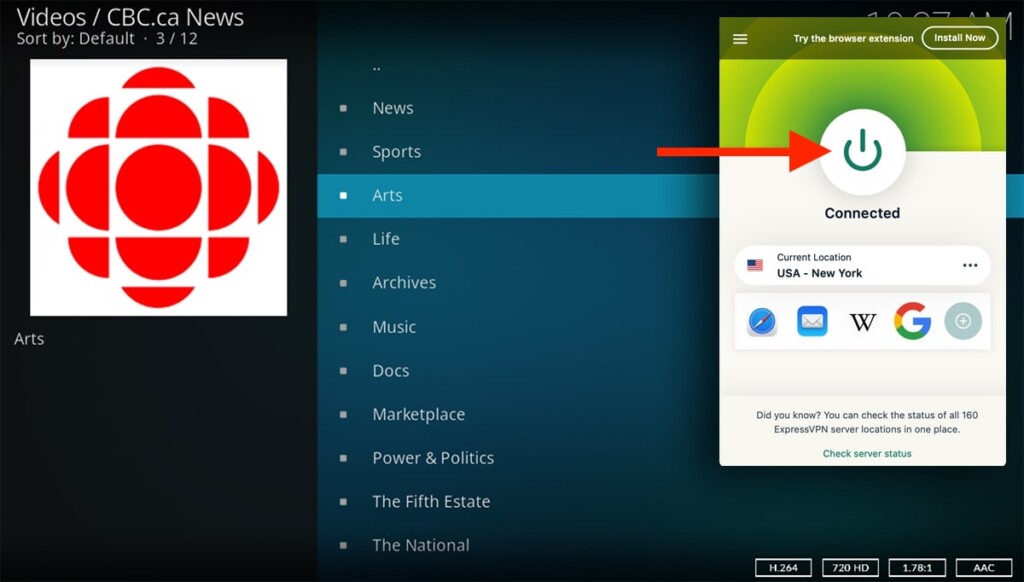Click the Try the browser extension text

click(x=853, y=39)
